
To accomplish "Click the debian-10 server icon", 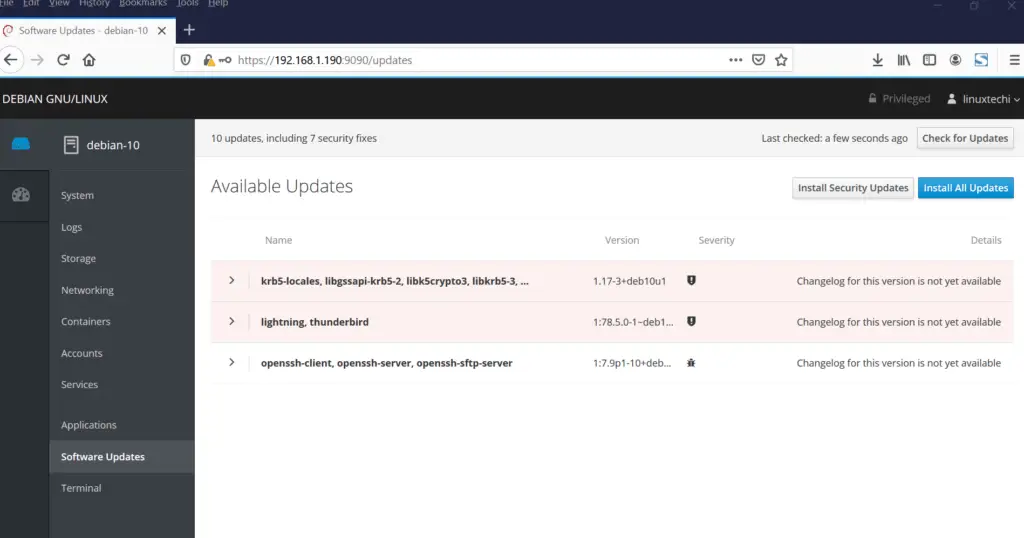I will pyautogui.click(x=71, y=145).
